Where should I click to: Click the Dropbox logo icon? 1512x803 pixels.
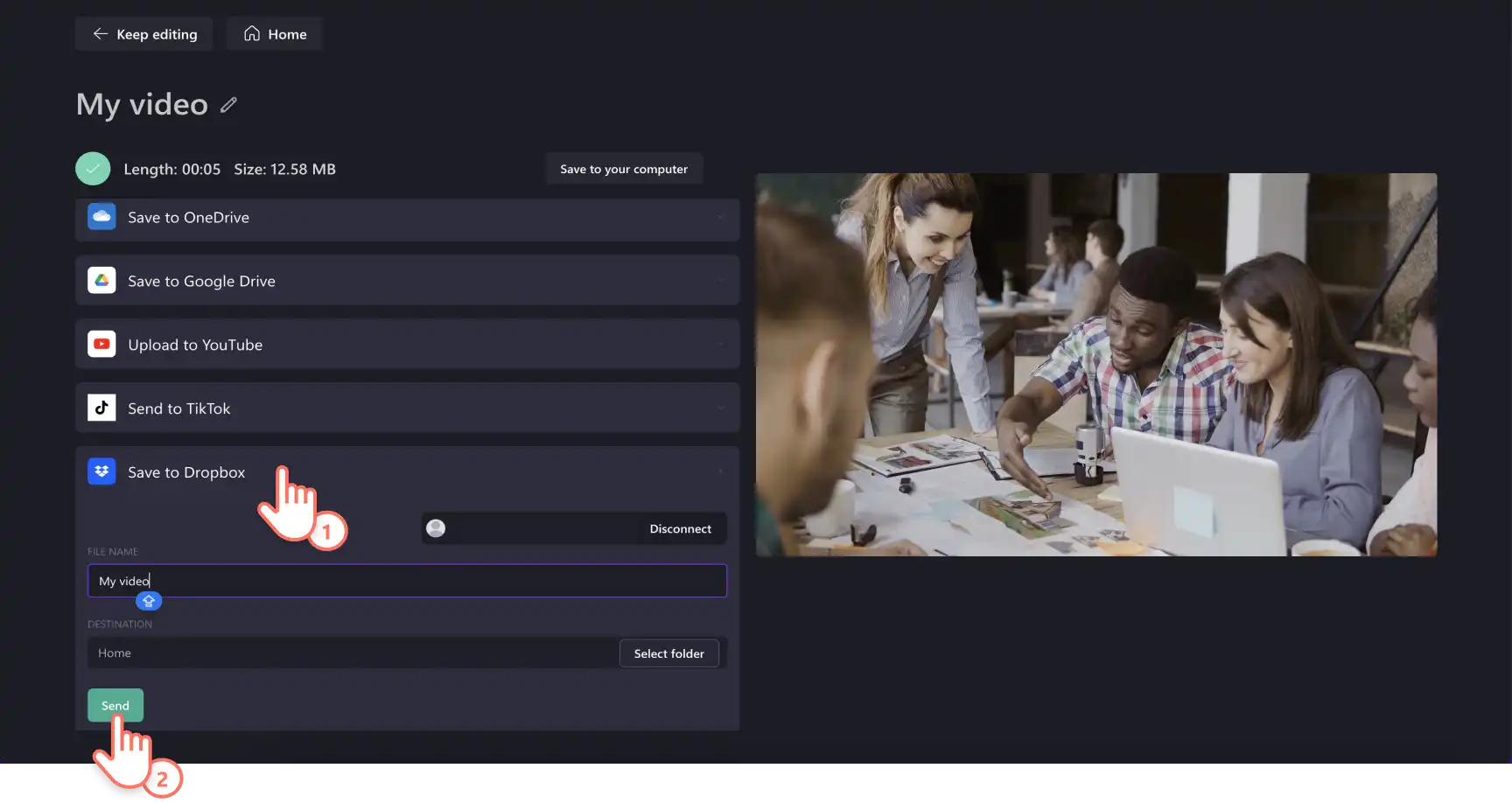click(101, 471)
